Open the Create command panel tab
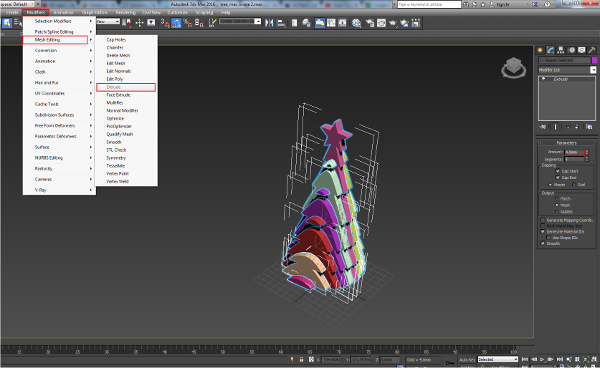 click(540, 50)
